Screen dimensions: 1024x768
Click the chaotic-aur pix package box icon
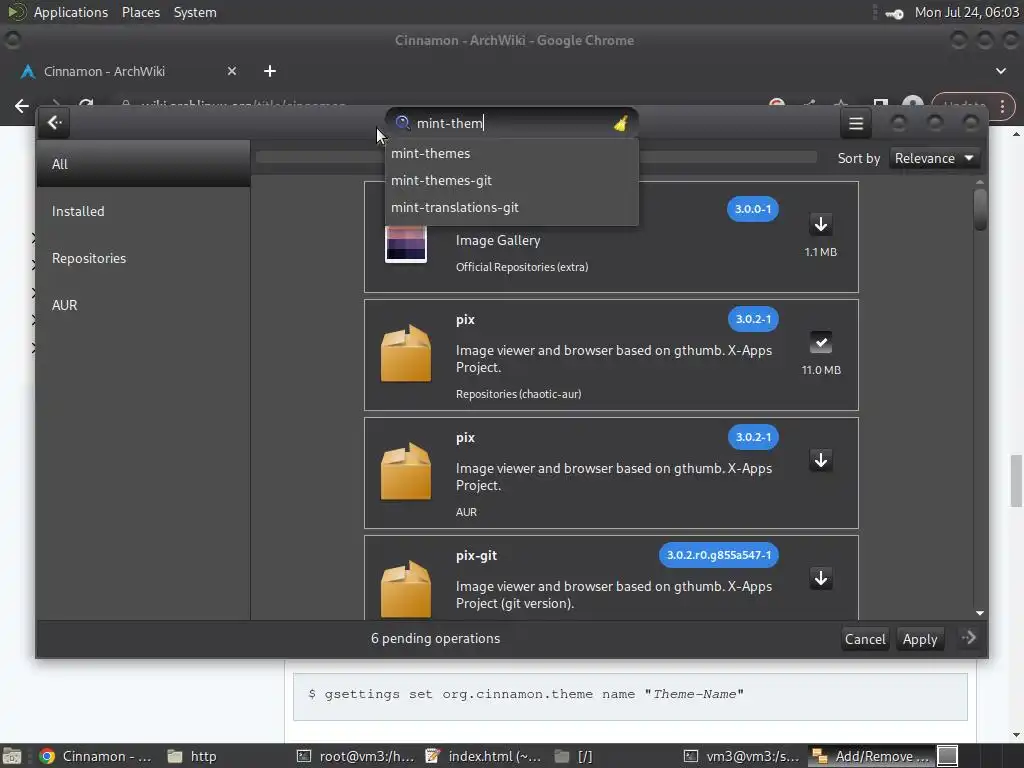point(406,353)
